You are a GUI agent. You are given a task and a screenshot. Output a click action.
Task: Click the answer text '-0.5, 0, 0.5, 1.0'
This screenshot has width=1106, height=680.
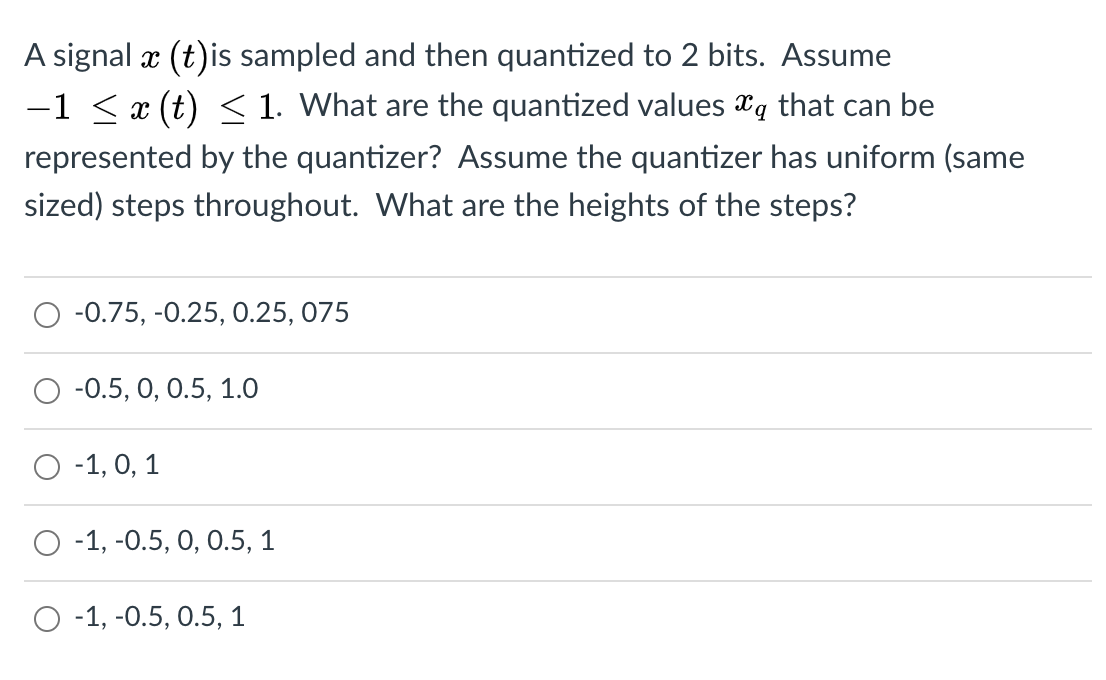[x=166, y=390]
